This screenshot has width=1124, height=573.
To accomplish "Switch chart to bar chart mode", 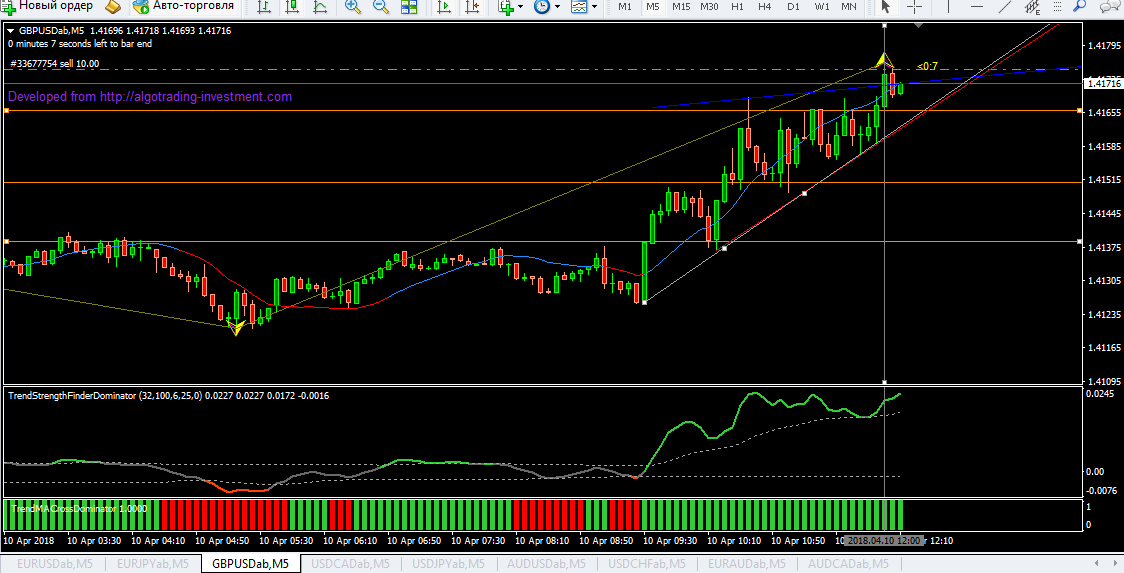I will pos(264,7).
